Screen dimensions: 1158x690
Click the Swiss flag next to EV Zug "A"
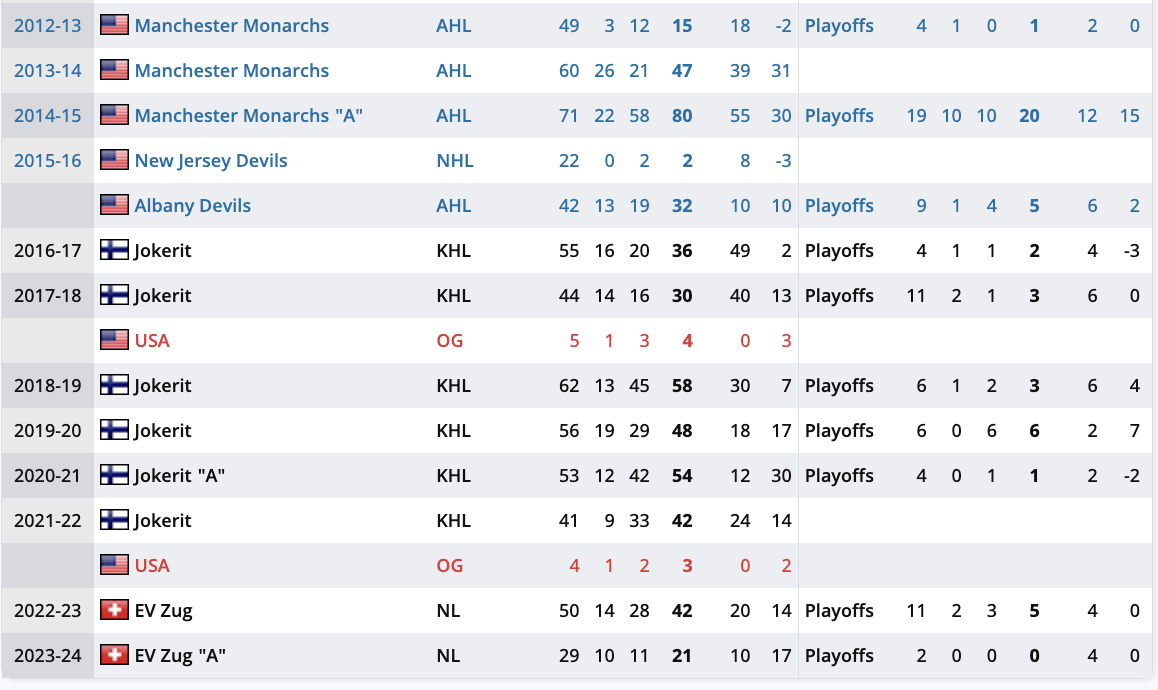(x=114, y=655)
